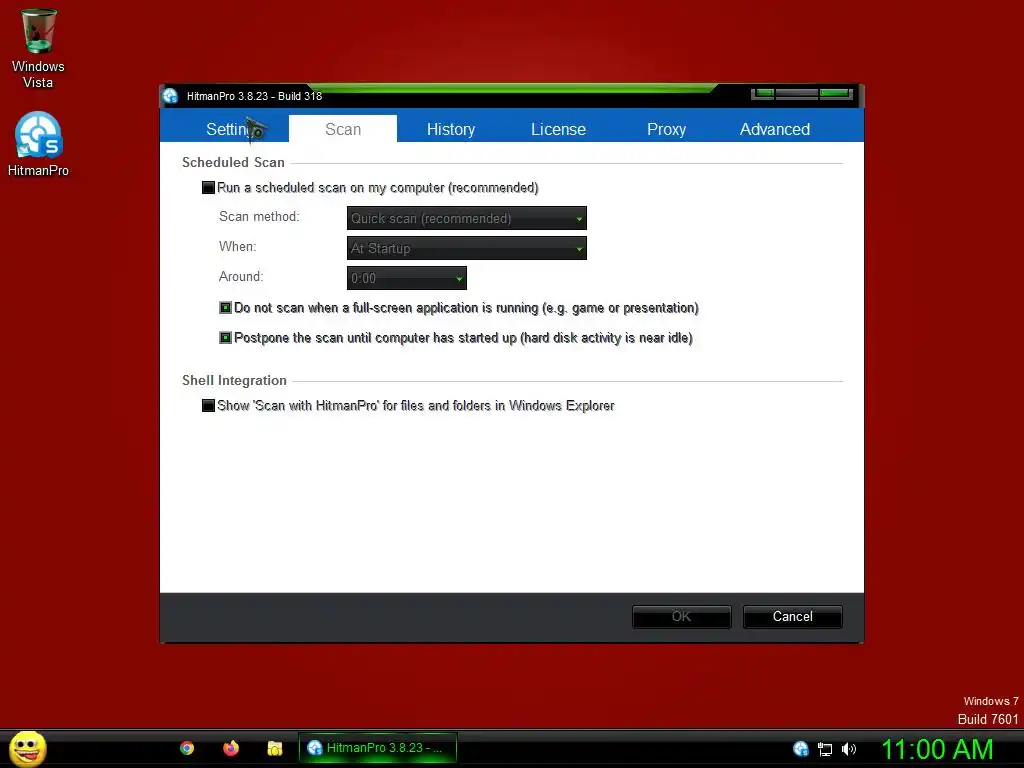Click the 'Shell Integration' section heading
The height and width of the screenshot is (768, 1024).
point(234,381)
